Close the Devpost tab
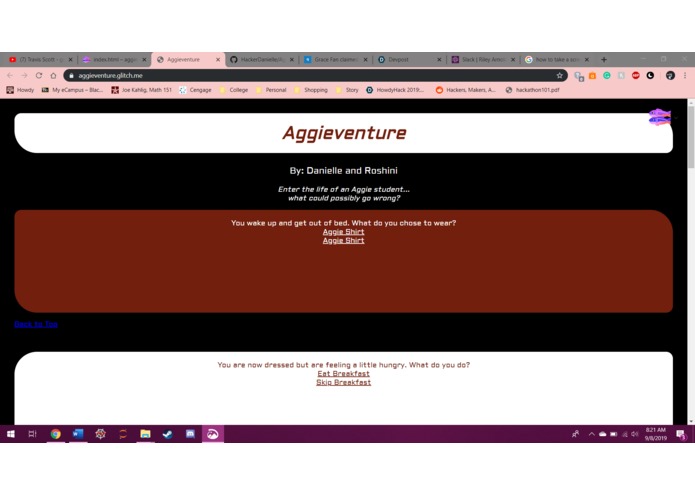This screenshot has width=695, height=494. (x=439, y=59)
